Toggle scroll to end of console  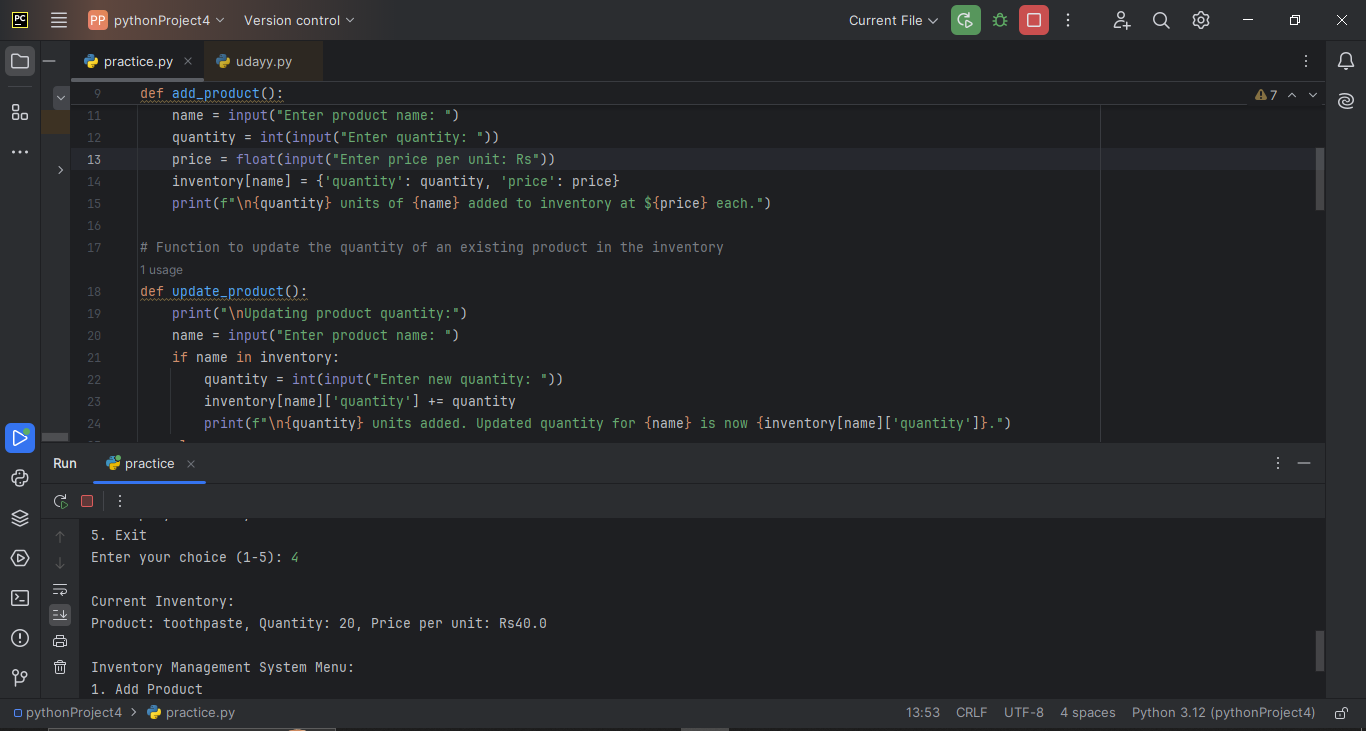[x=60, y=615]
